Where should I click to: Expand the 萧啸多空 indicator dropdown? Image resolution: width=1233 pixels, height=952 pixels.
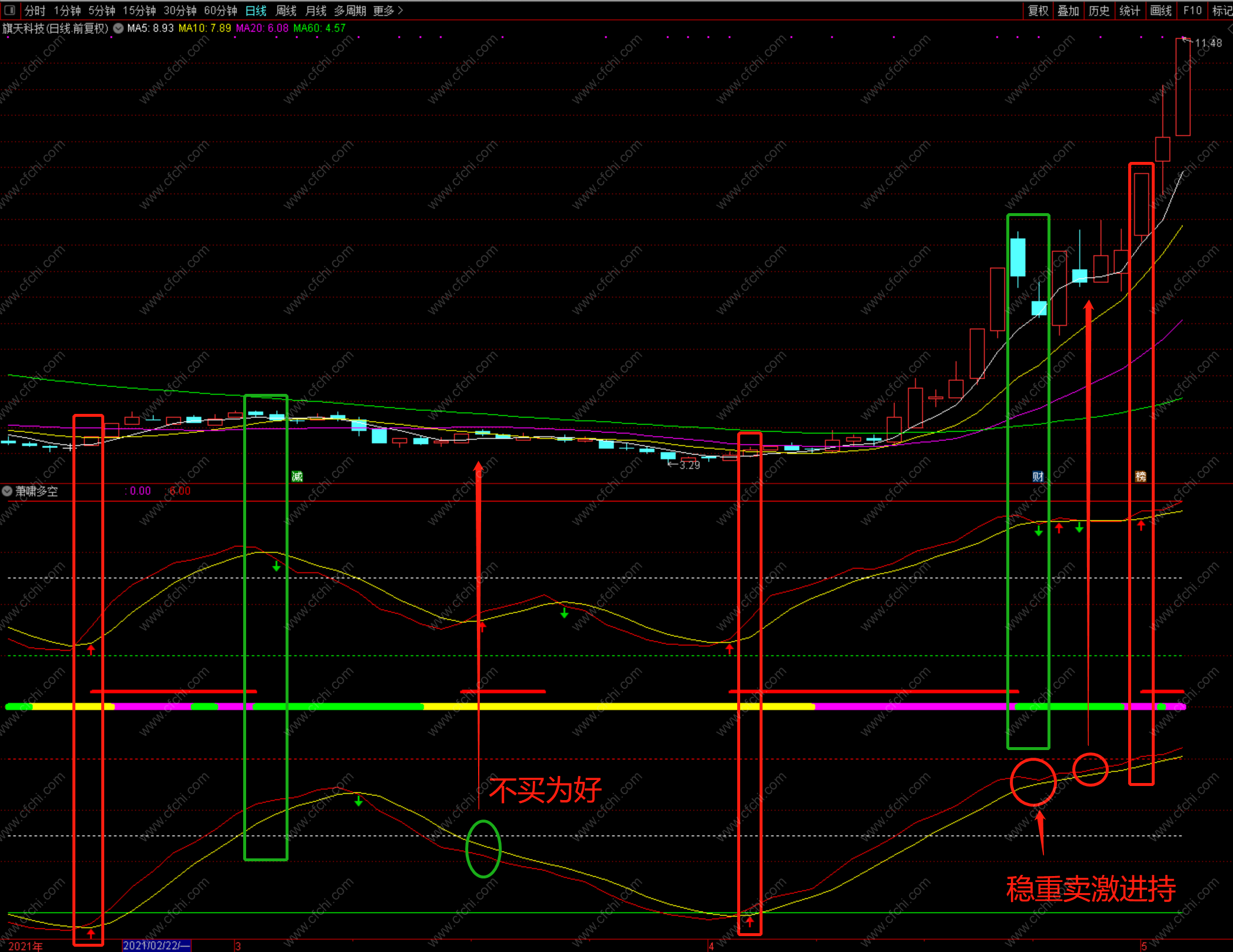click(x=7, y=491)
